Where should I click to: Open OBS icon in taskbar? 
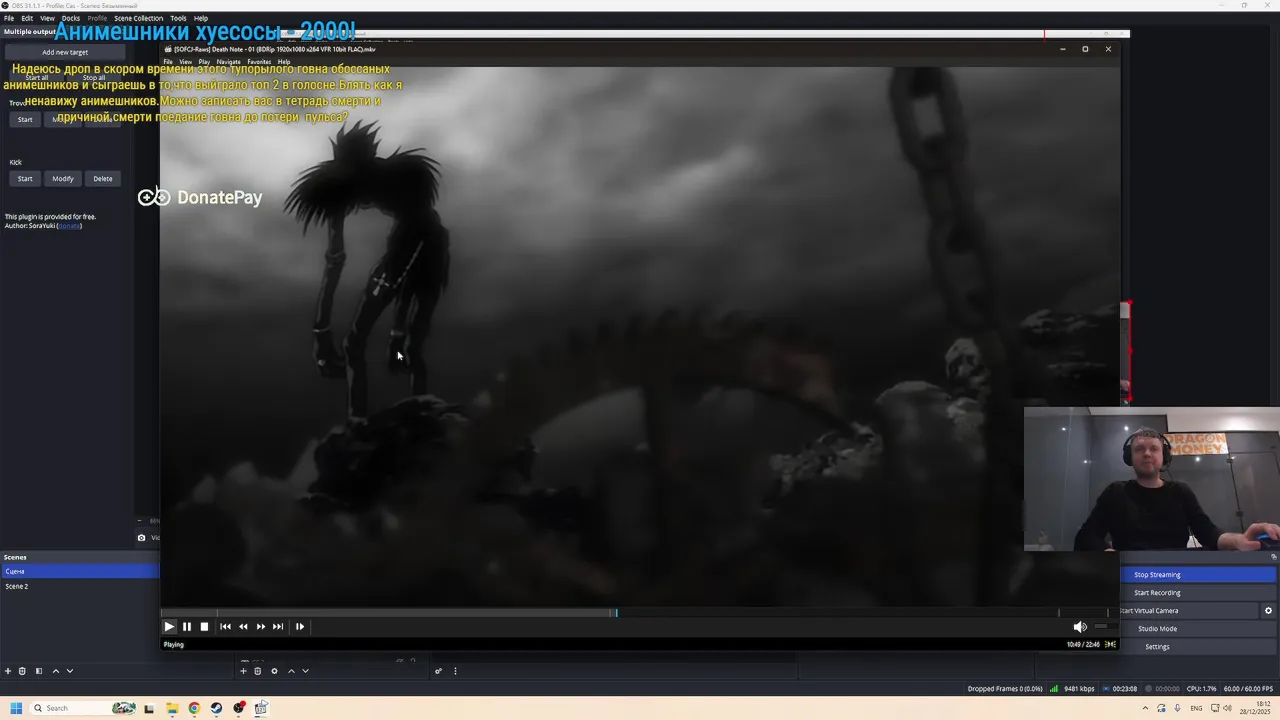[x=239, y=708]
